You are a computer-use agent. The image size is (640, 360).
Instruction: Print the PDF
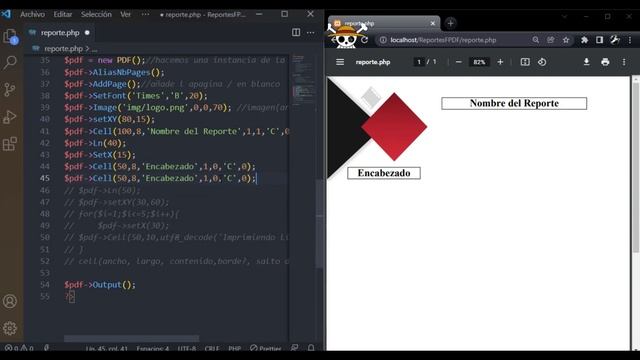605,62
